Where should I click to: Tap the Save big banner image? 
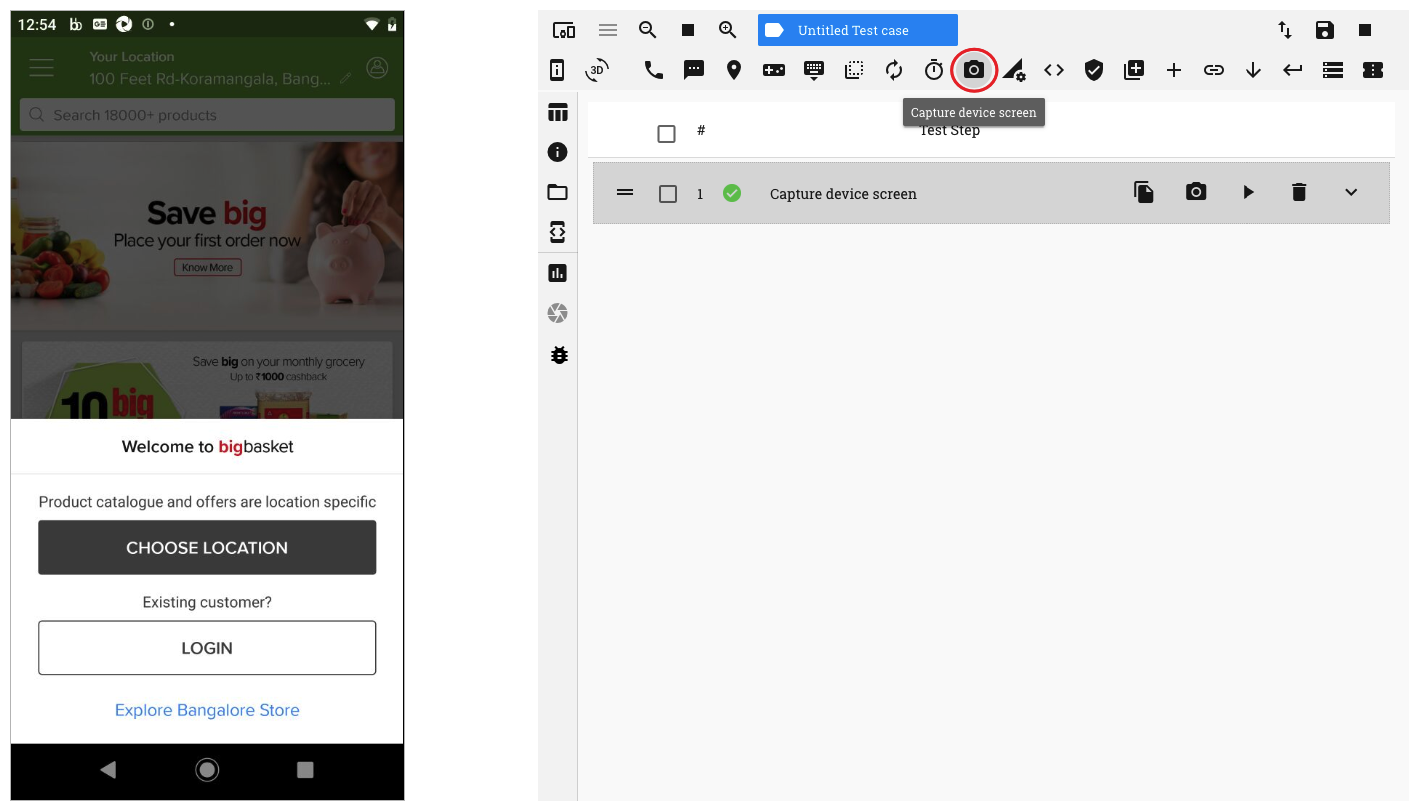(x=207, y=236)
